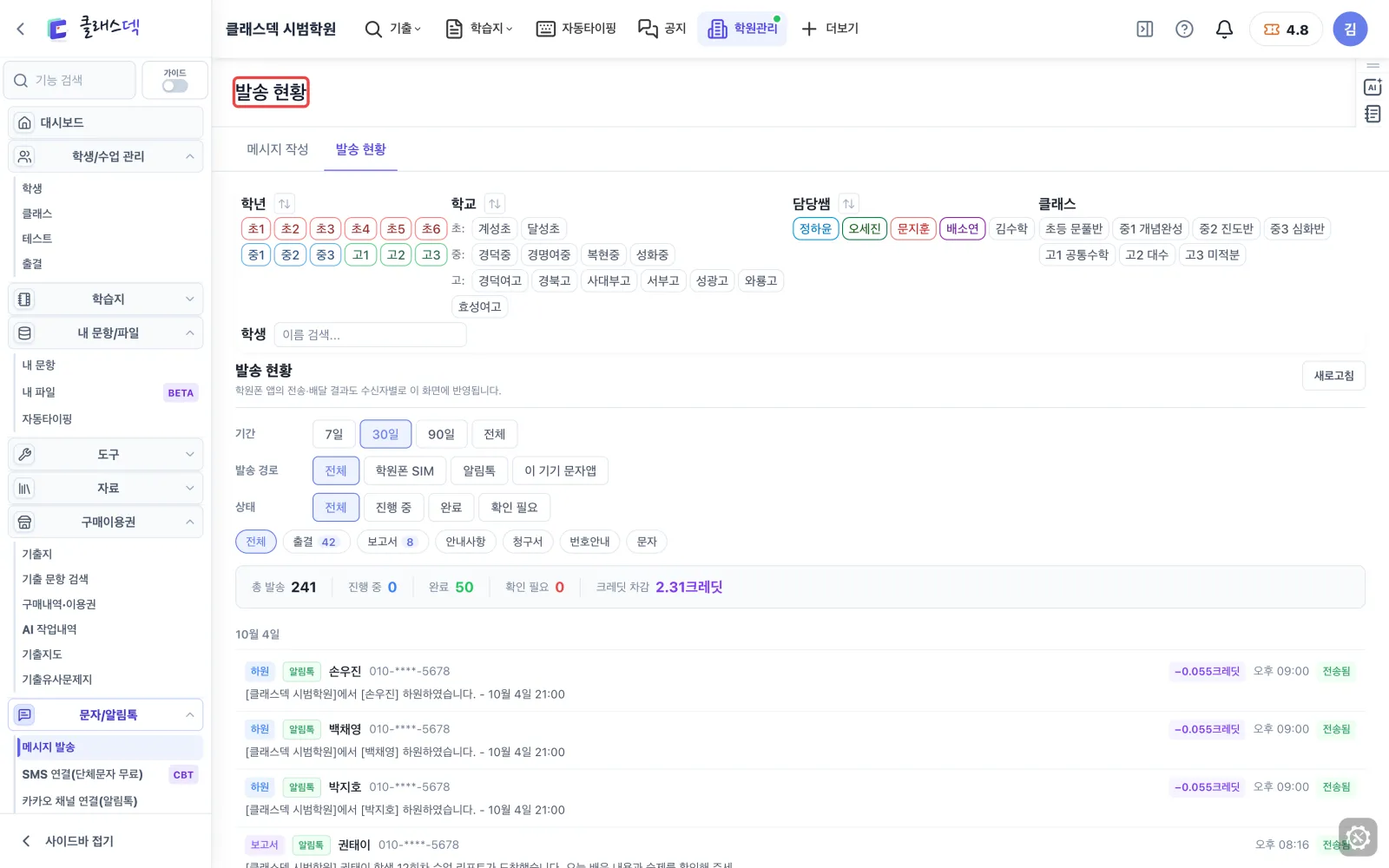Click the 대시보드 home icon

pos(25,122)
